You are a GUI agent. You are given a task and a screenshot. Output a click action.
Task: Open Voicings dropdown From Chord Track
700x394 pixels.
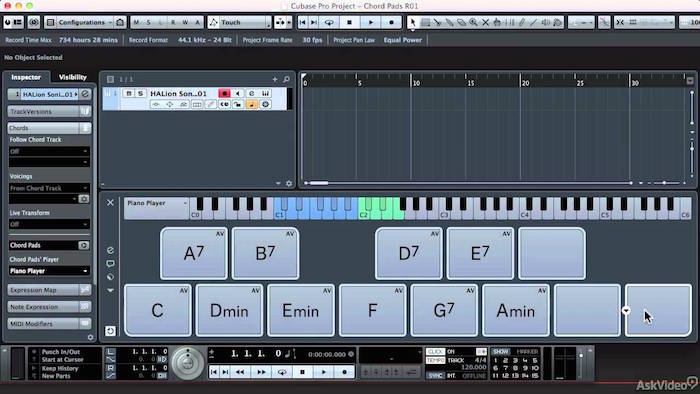(x=49, y=188)
